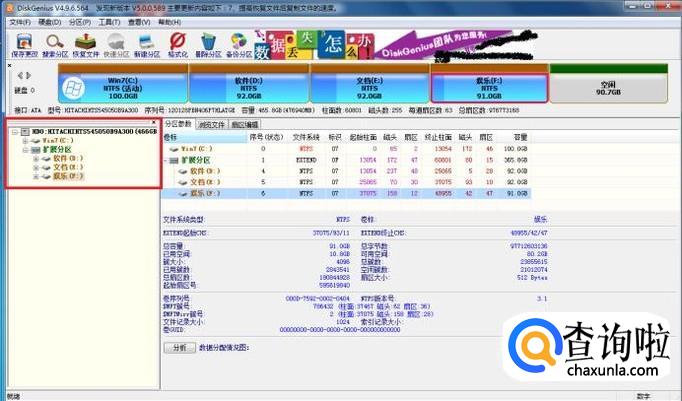Click the 软件 (D:) drive icon in the tree
Viewport: 682px width, 401px height.
46,159
